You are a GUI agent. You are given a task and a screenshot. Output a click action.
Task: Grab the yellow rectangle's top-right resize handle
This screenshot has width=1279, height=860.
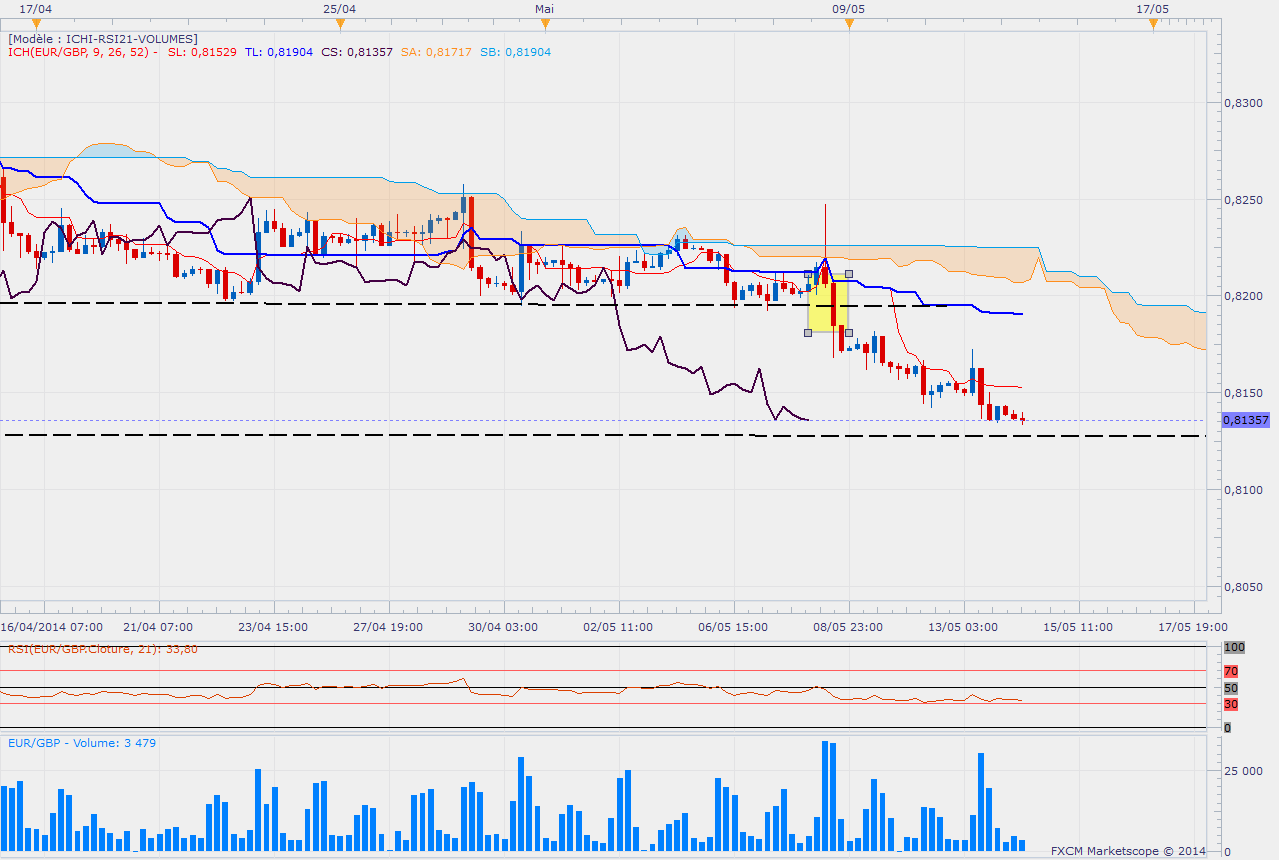849,273
